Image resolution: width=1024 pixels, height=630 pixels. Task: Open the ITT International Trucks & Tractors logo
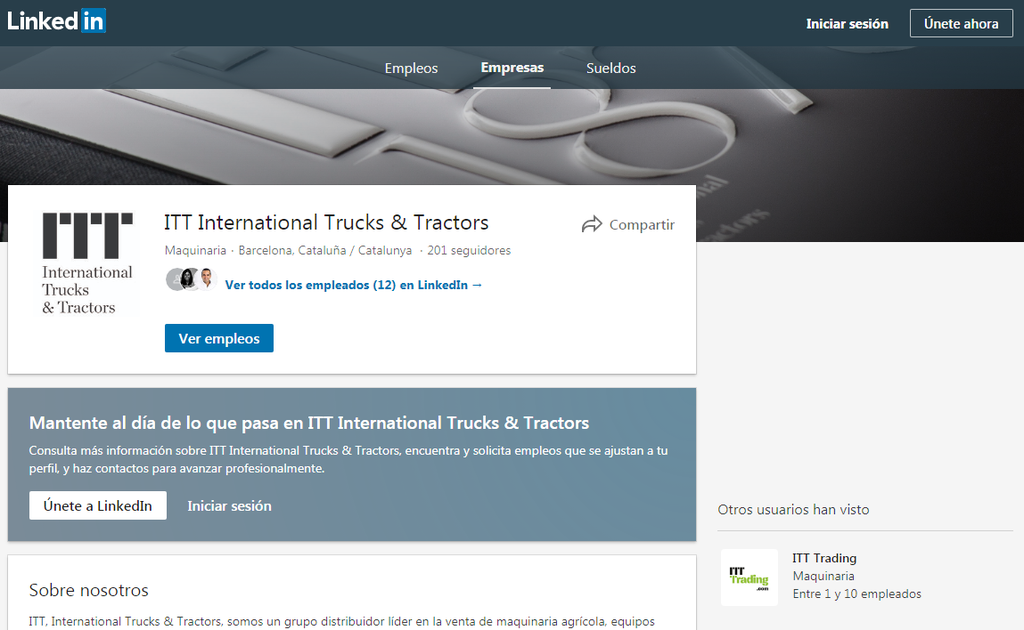88,263
